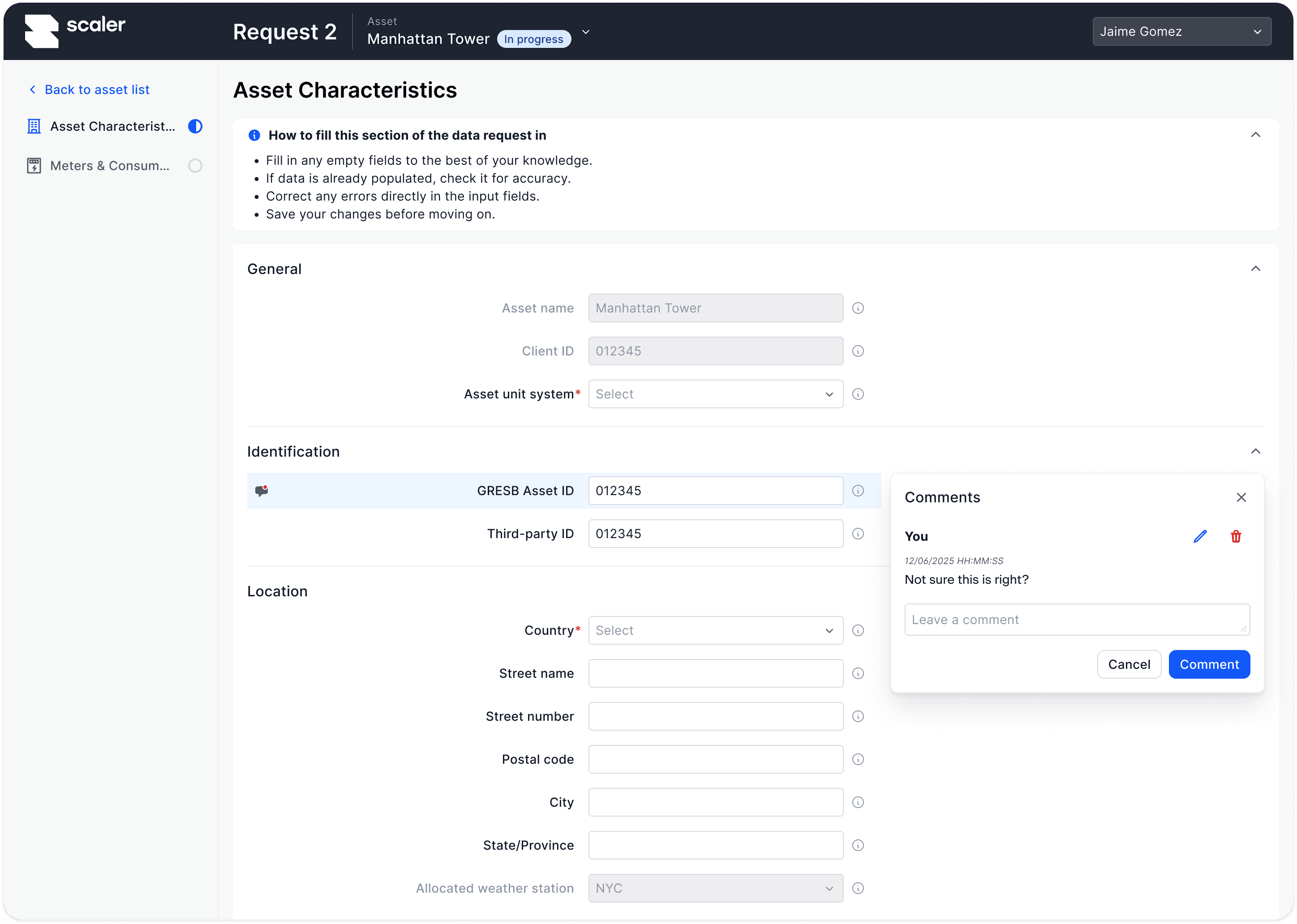Image resolution: width=1297 pixels, height=924 pixels.
Task: Click the disabled Client ID field
Action: [x=715, y=351]
